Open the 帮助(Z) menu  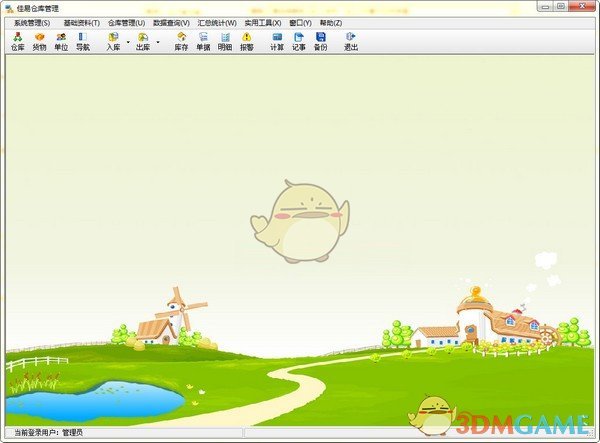[331, 23]
